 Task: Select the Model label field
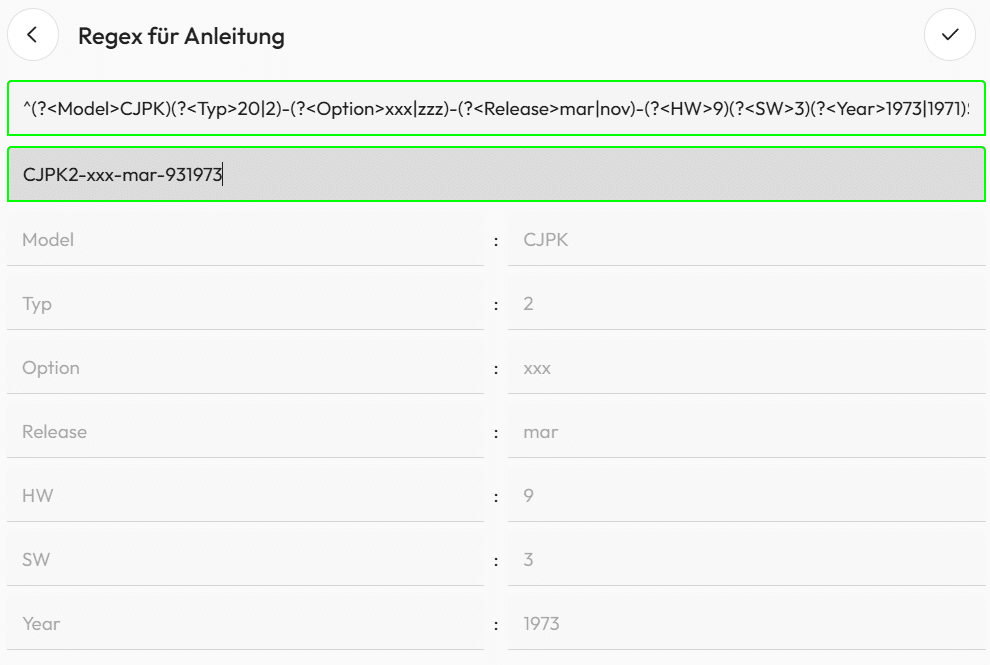245,240
